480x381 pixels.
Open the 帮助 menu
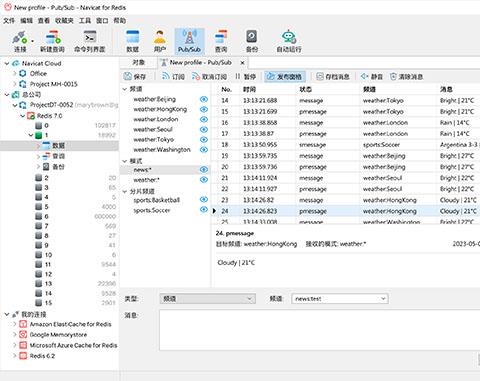pyautogui.click(x=119, y=21)
